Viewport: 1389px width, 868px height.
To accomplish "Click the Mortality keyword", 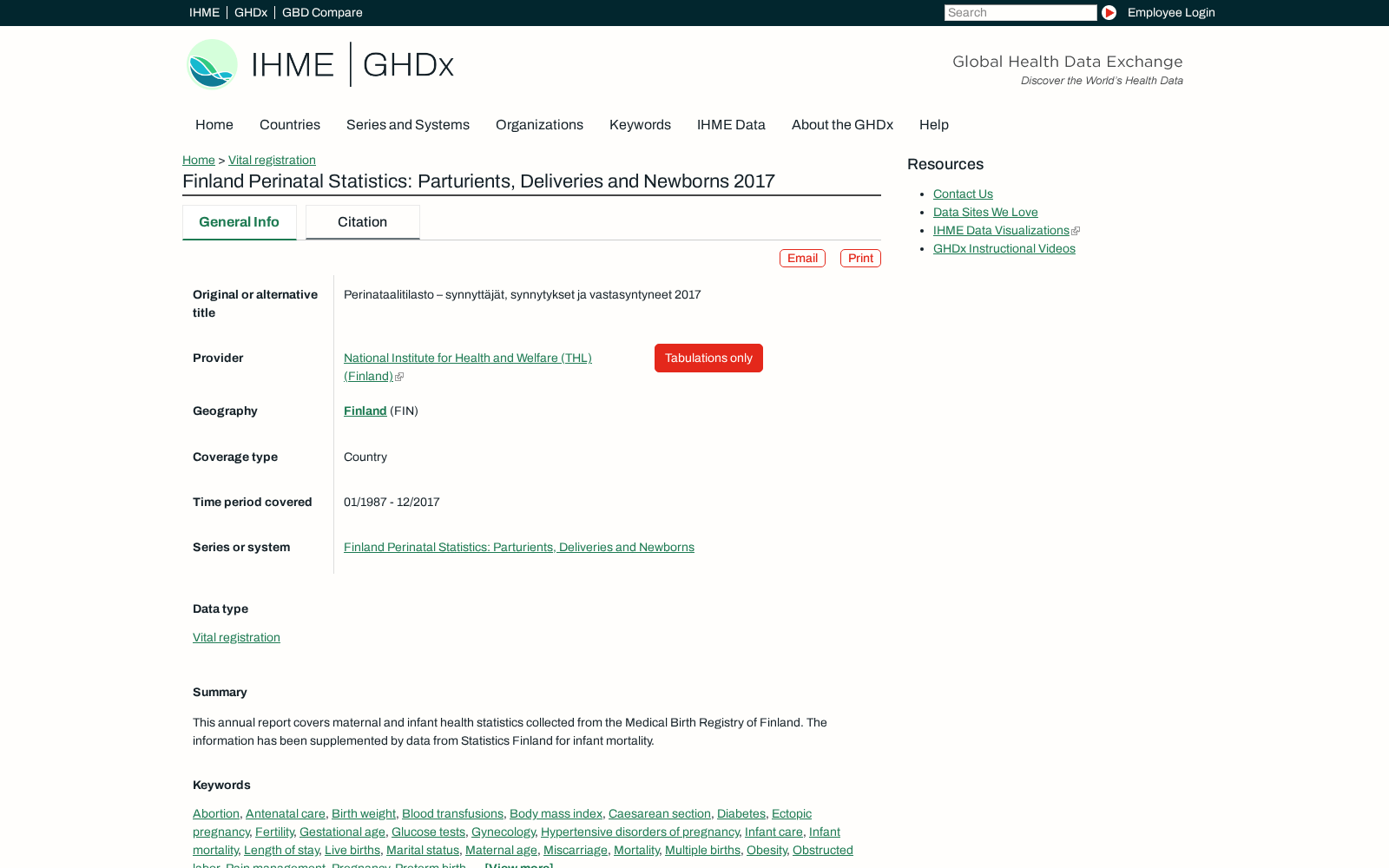I will point(636,851).
